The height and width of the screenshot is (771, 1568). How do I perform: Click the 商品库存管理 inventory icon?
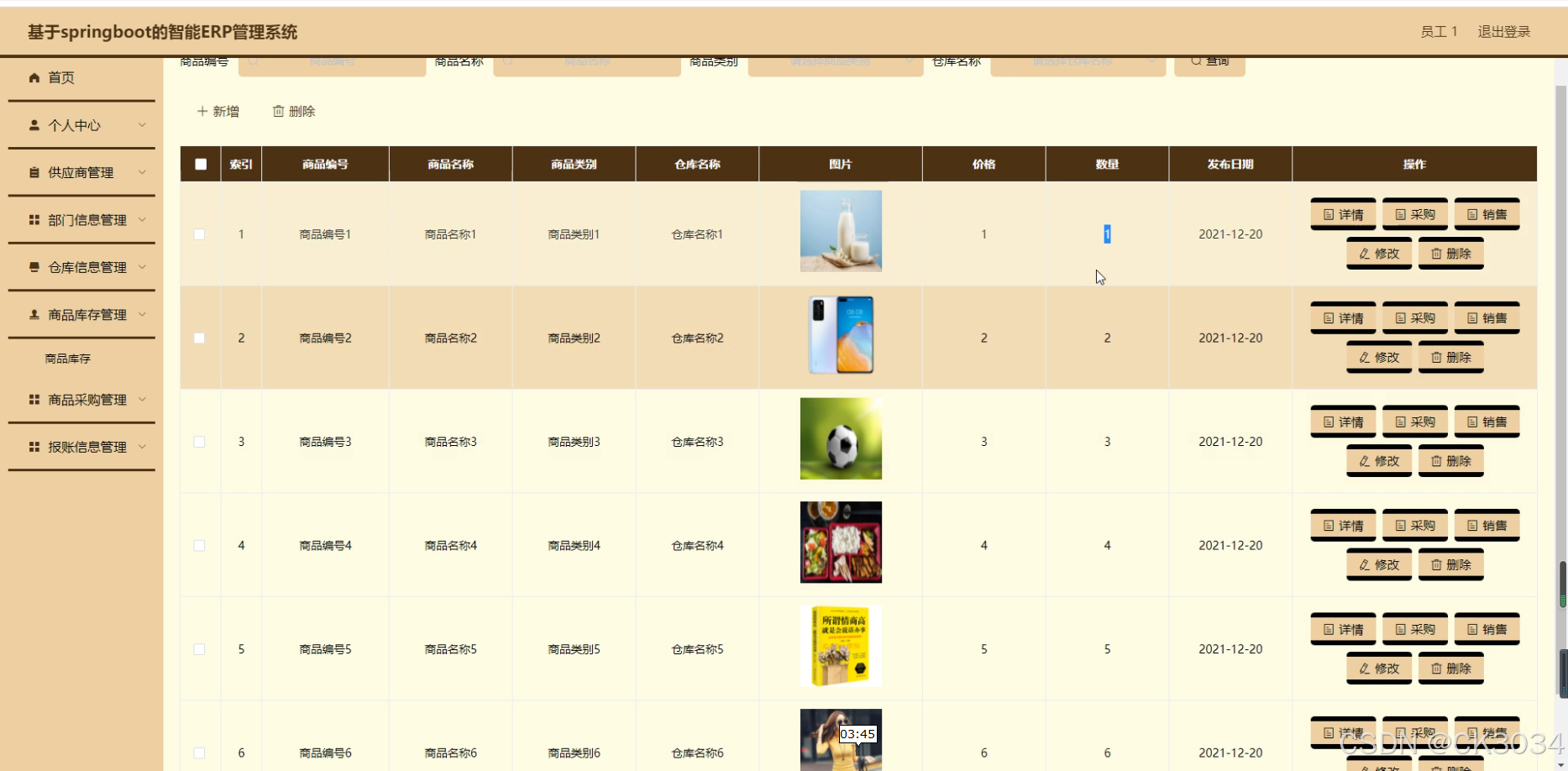[x=34, y=314]
